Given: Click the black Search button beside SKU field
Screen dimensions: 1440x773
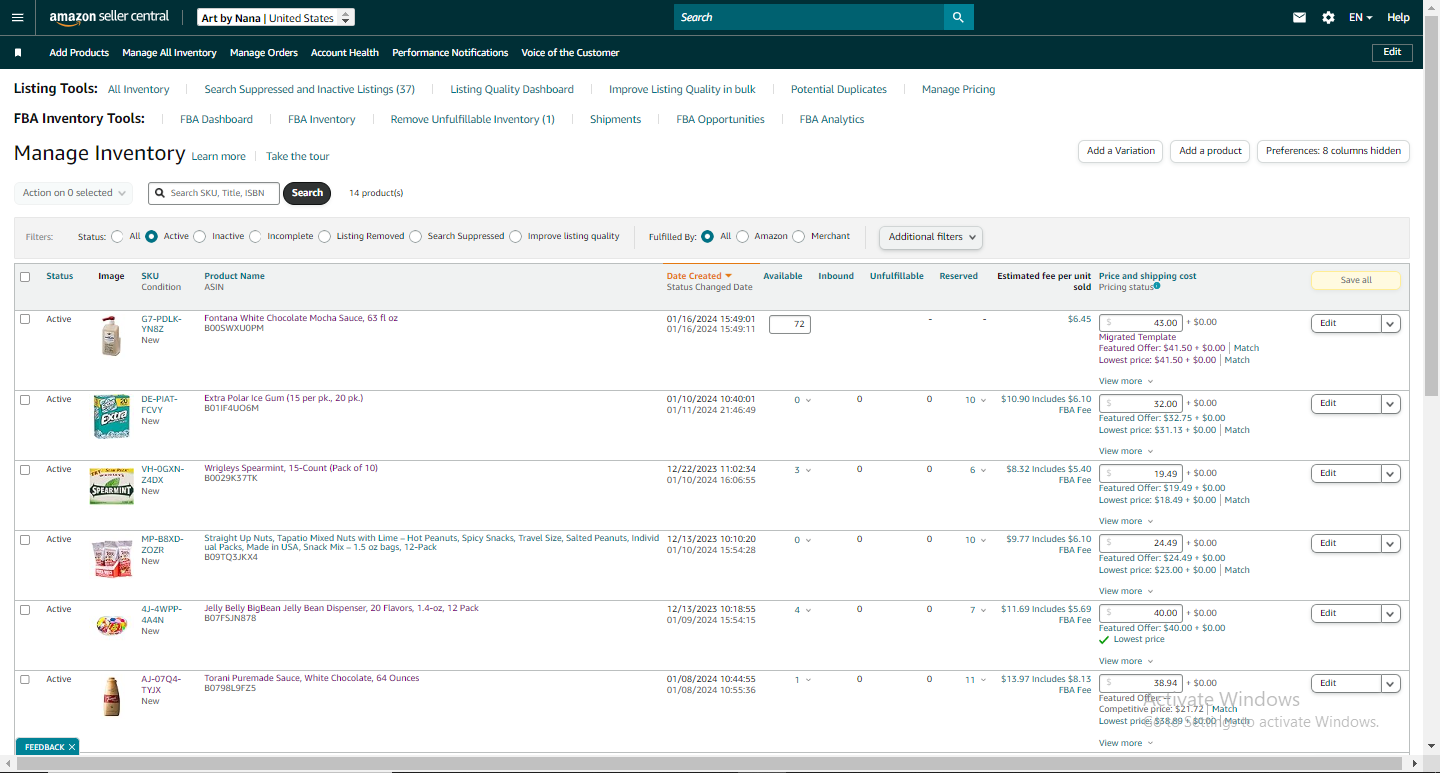Looking at the screenshot, I should point(307,193).
